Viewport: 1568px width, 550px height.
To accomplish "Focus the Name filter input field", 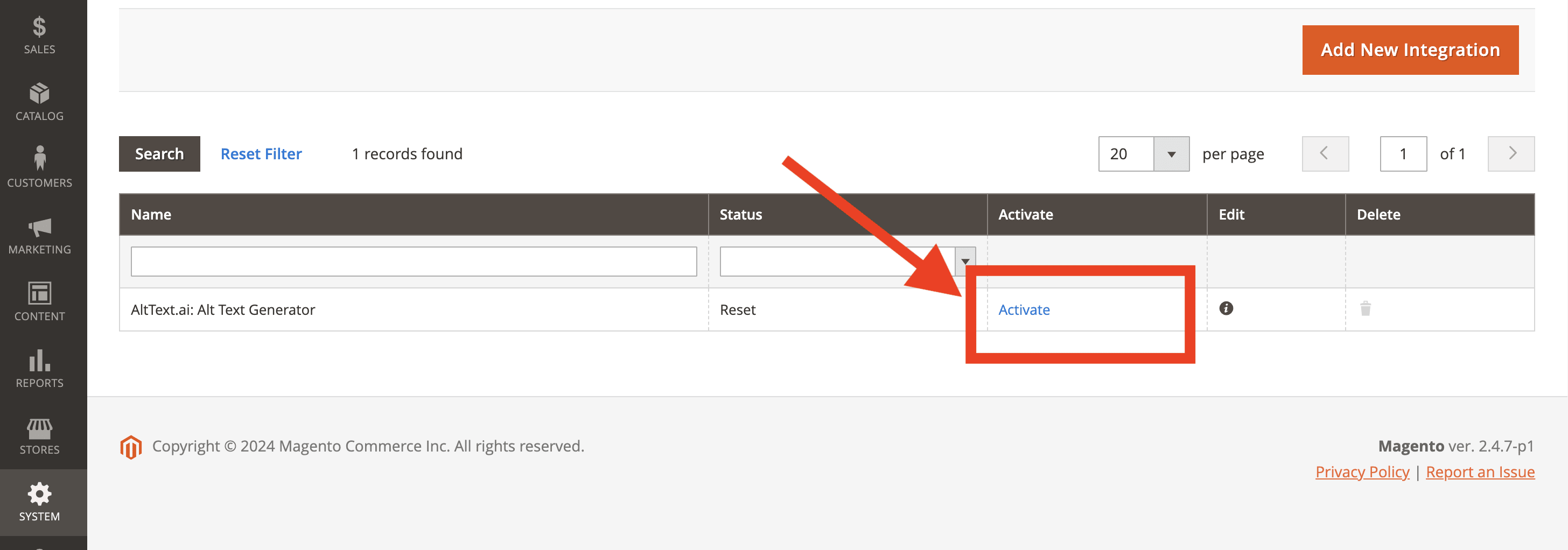I will click(x=414, y=262).
